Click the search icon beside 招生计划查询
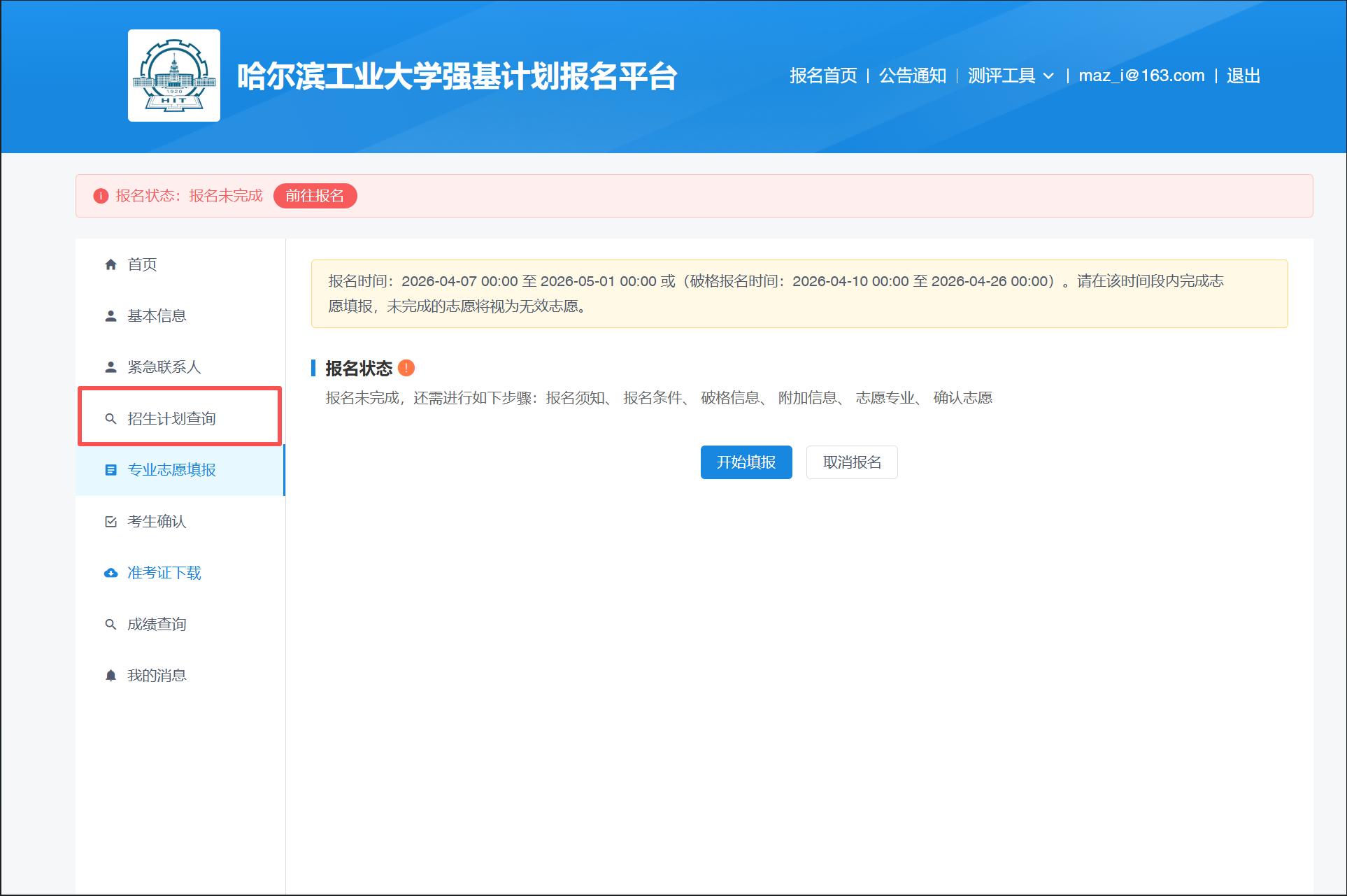1347x896 pixels. click(111, 419)
